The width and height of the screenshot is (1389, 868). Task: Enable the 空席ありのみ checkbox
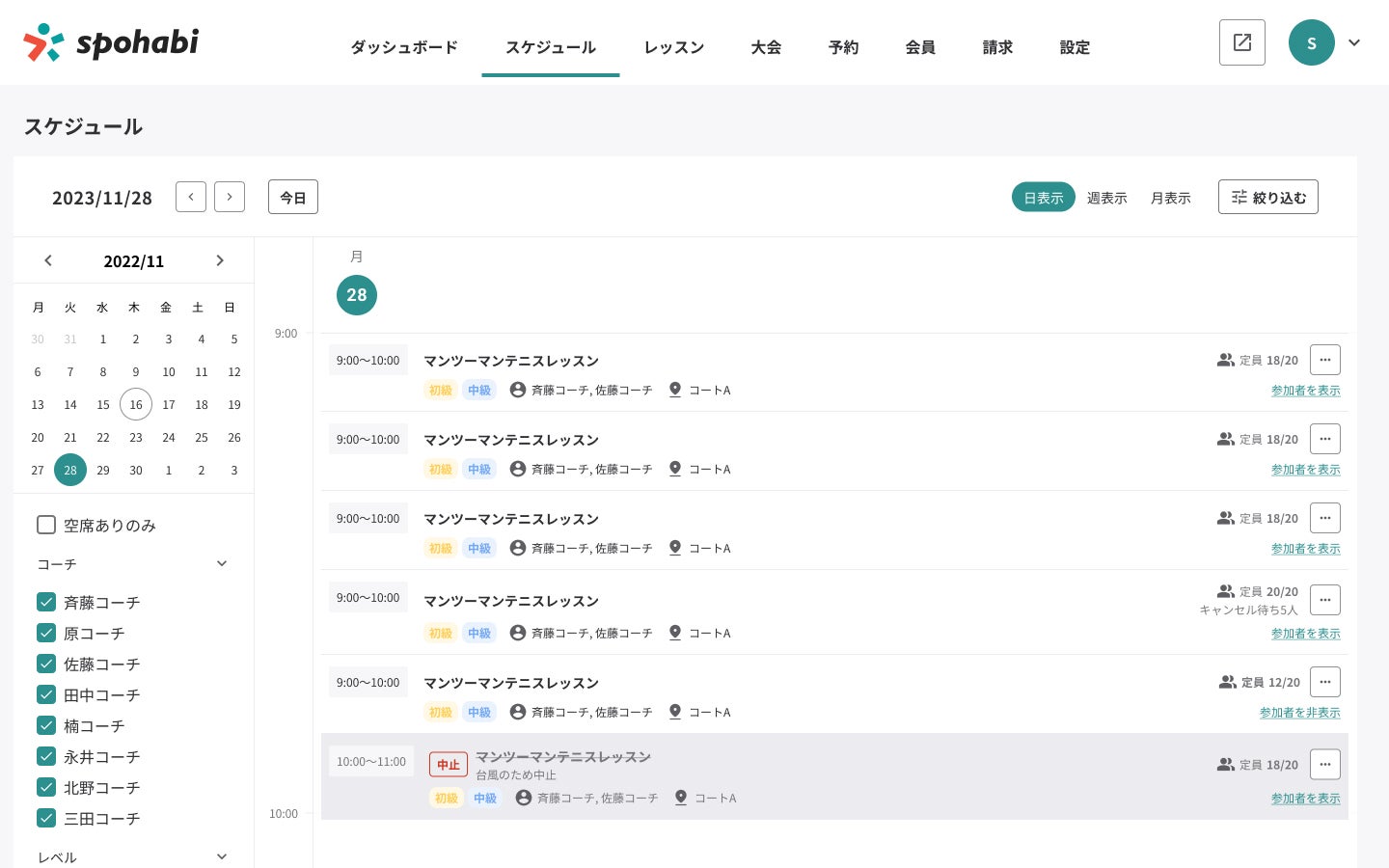46,525
